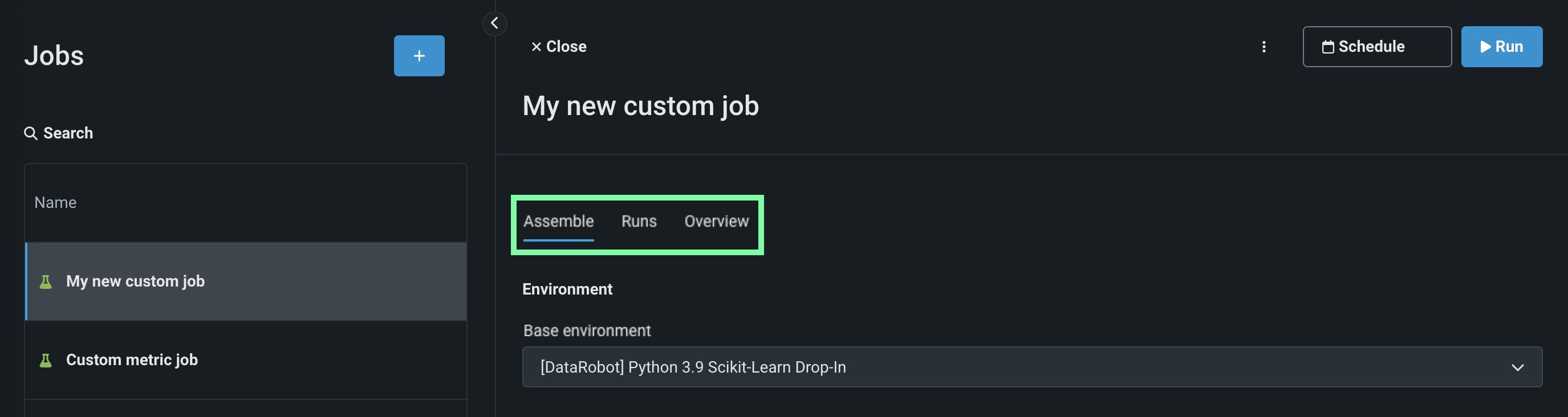Click the My new custom job title heading
The width and height of the screenshot is (1568, 417).
pos(640,107)
